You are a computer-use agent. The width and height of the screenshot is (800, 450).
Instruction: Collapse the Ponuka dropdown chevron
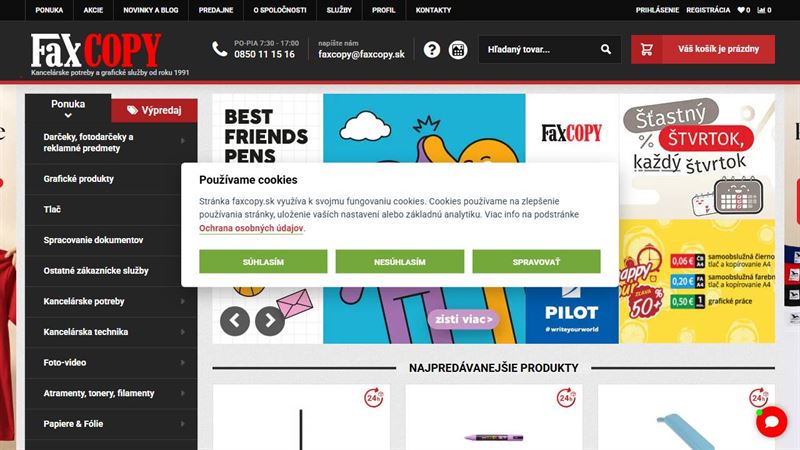click(68, 116)
